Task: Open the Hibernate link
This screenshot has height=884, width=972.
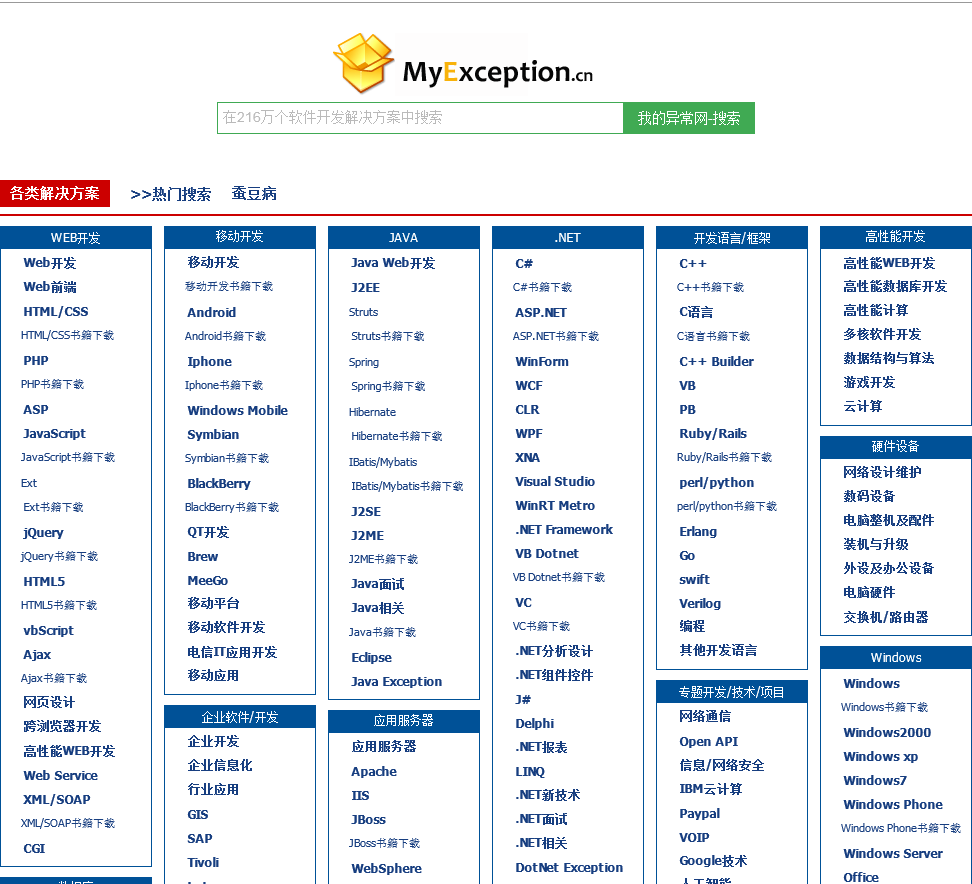Action: click(373, 412)
